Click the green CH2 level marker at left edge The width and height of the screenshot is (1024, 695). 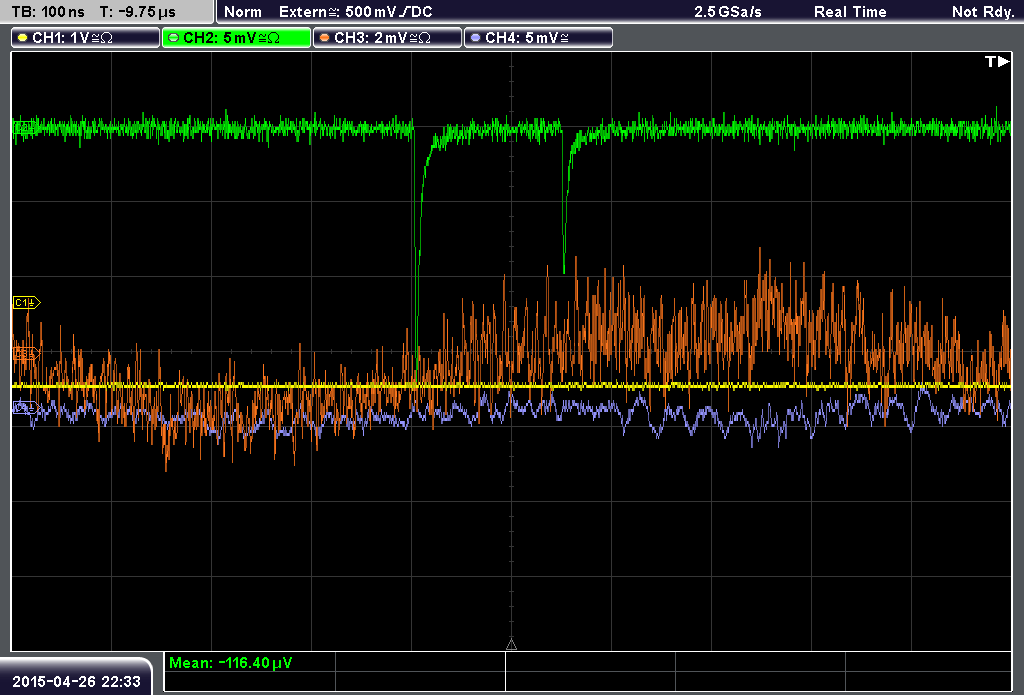pos(25,127)
